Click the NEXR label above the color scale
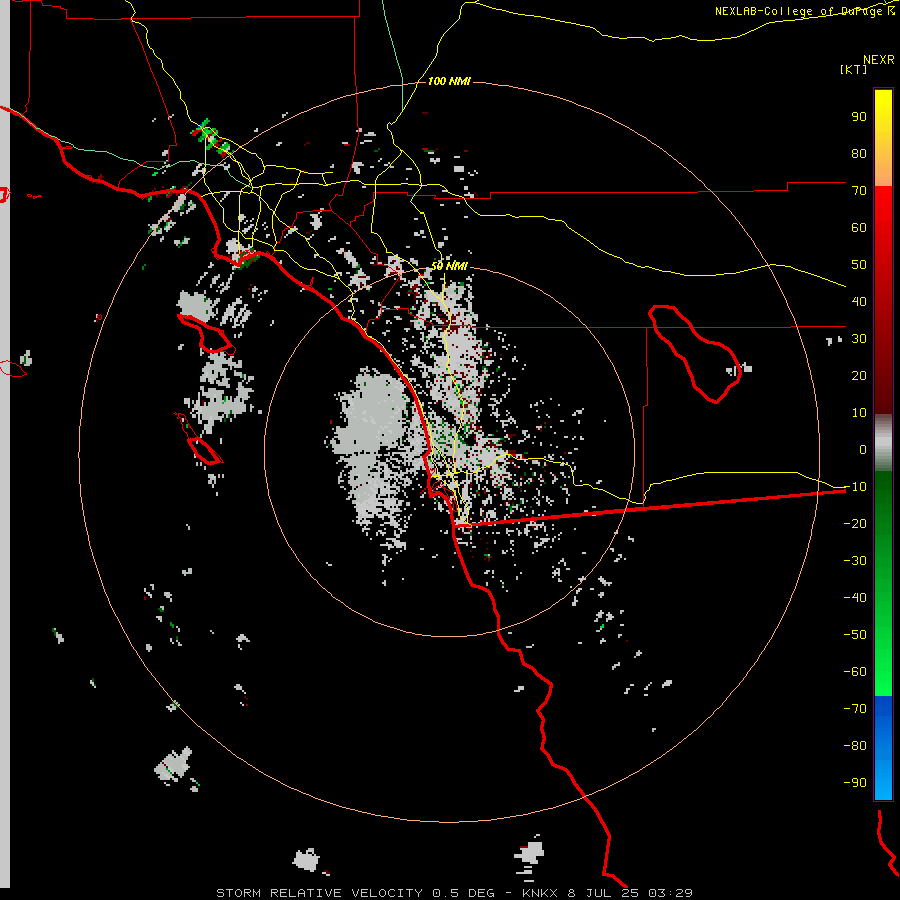 [879, 60]
